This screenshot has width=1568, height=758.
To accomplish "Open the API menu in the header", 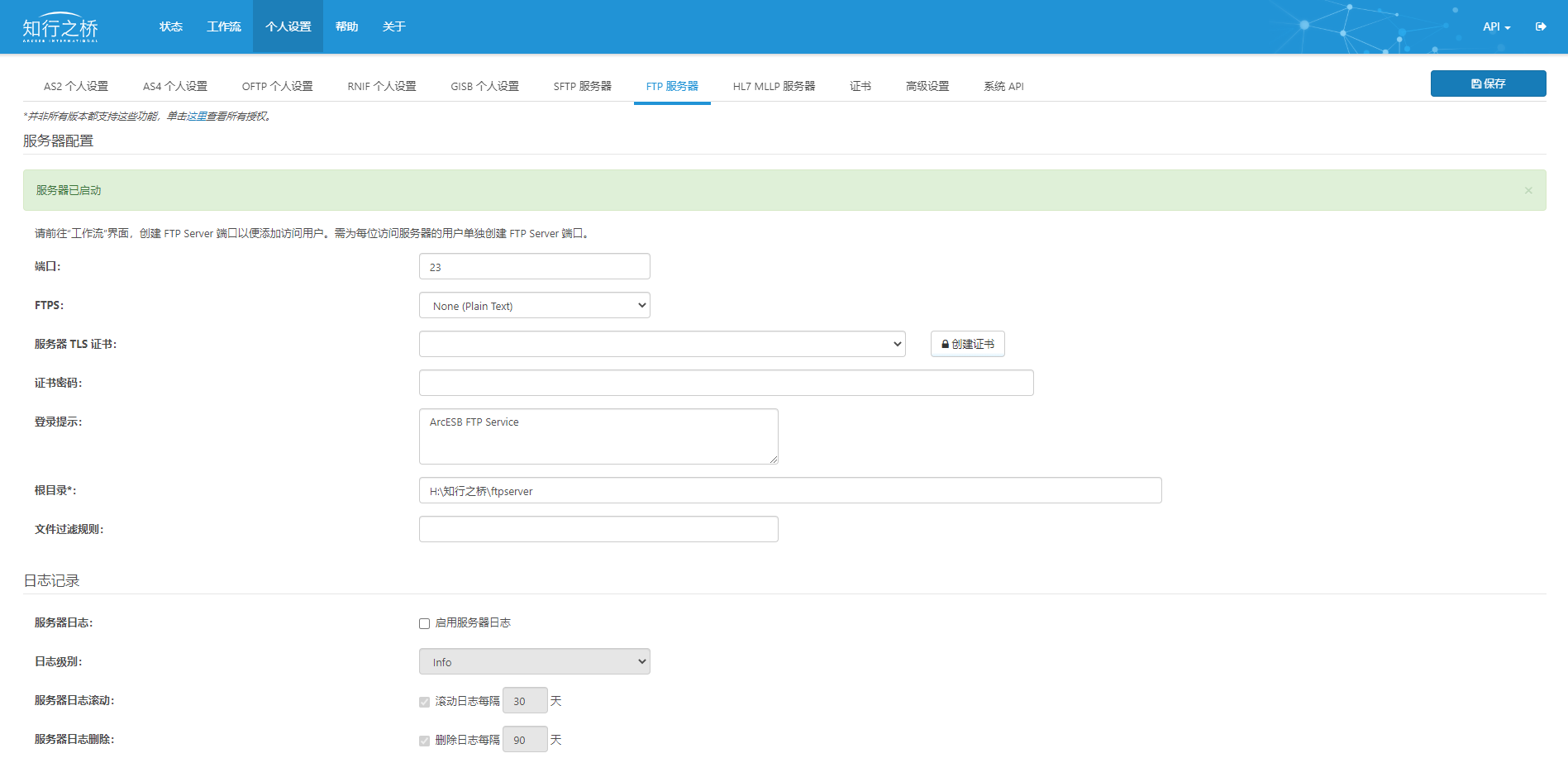I will pyautogui.click(x=1496, y=26).
